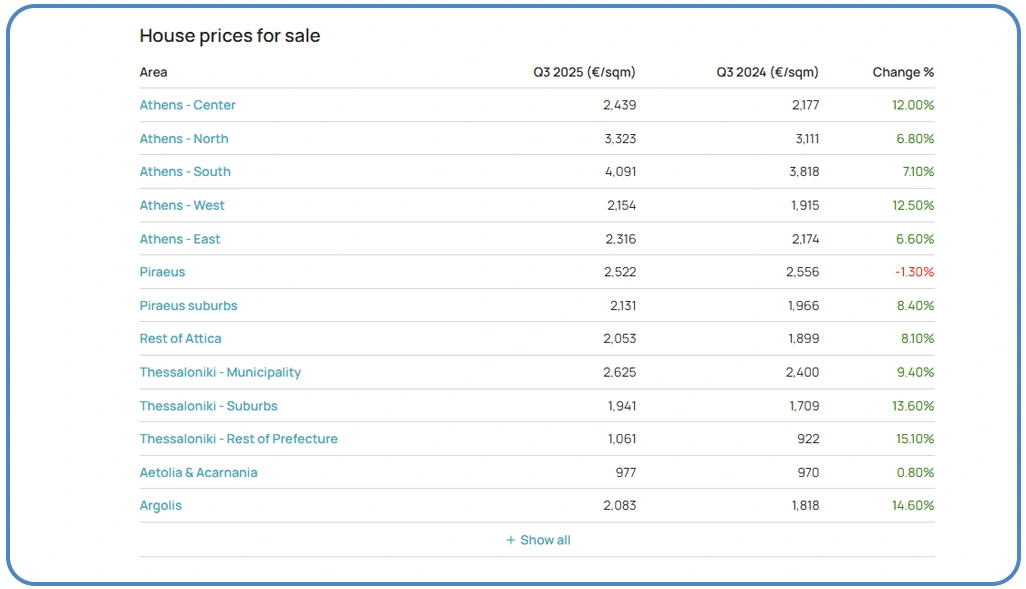This screenshot has width=1026, height=589.
Task: Go to Aetolia & Acarnania link
Action: (198, 473)
